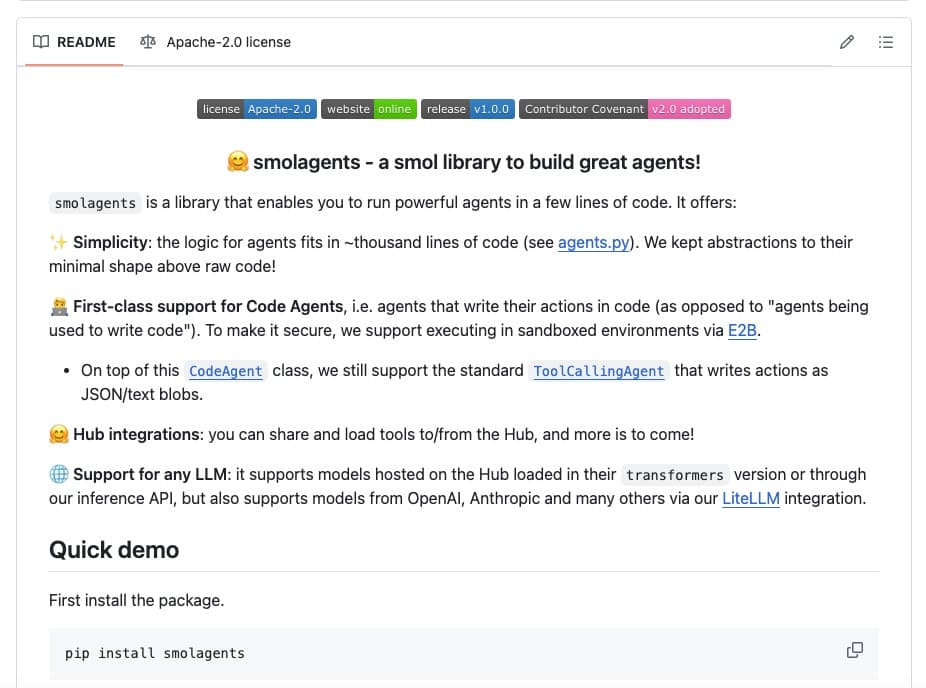Click the 'JSON/text blobs.' text
The image size is (926, 688).
(142, 394)
